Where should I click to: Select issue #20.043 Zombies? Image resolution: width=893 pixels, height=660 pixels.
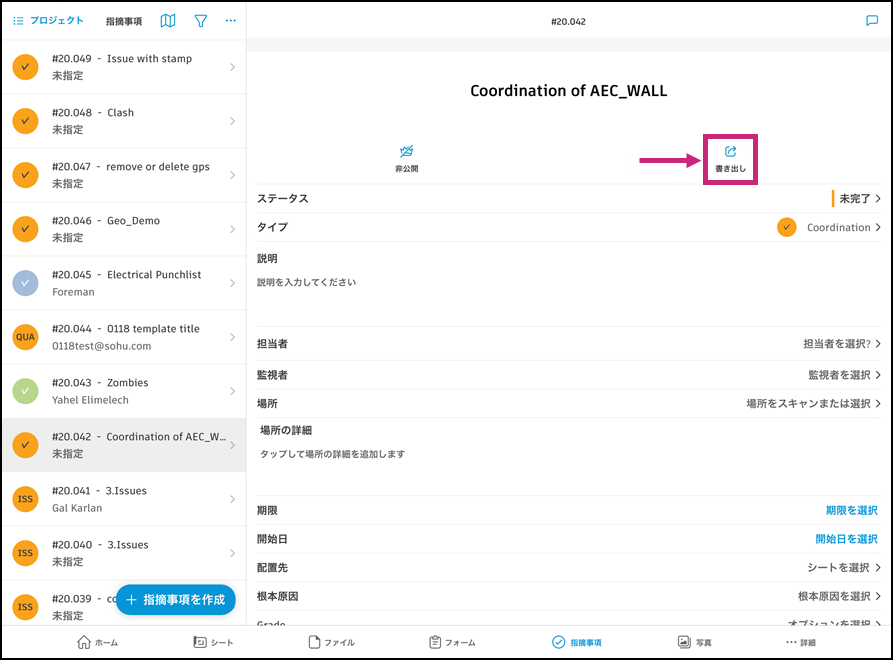(x=124, y=391)
